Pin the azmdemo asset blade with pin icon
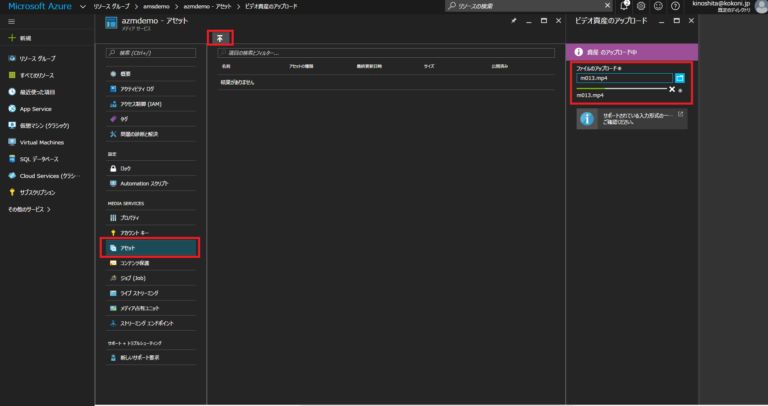This screenshot has height=406, width=768. pos(513,21)
